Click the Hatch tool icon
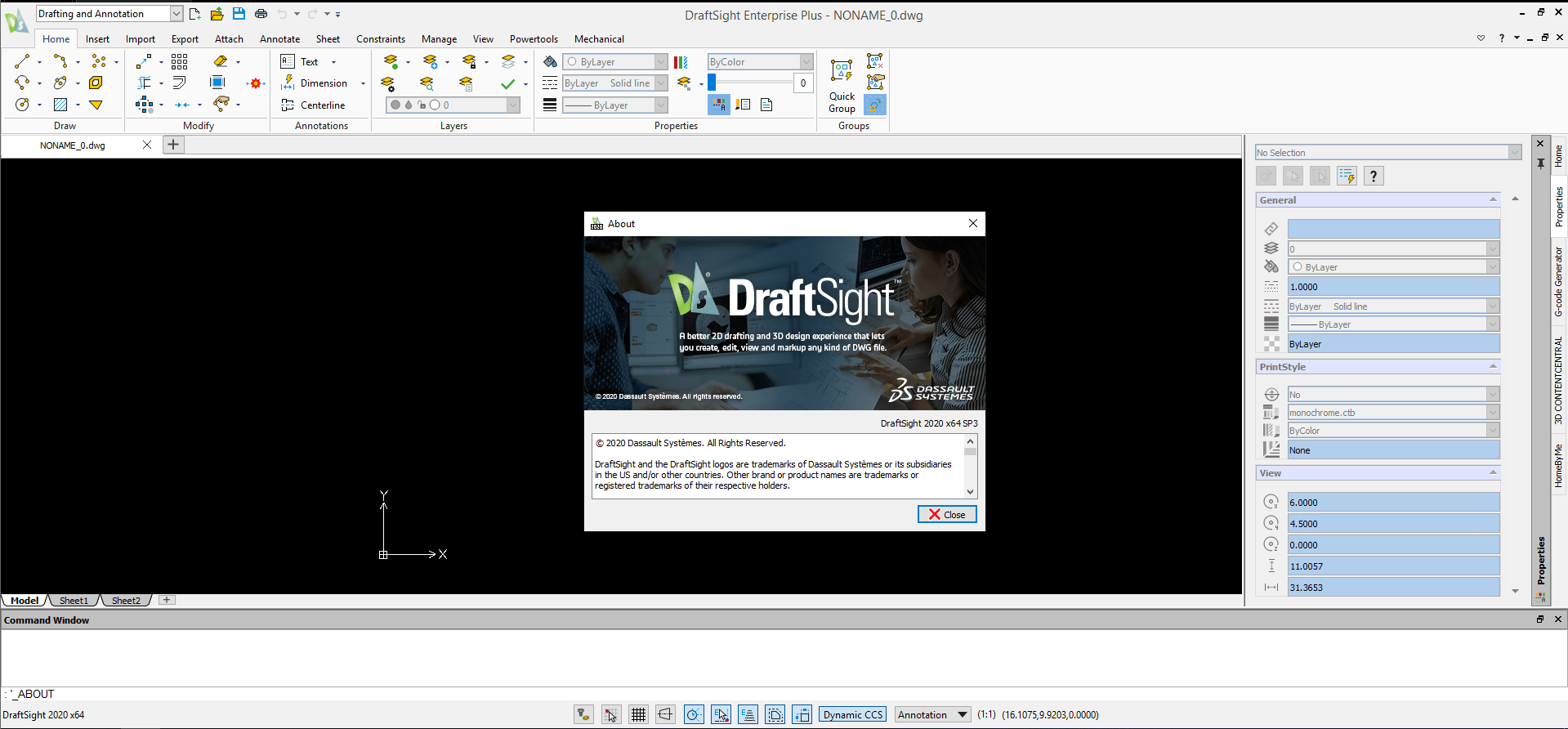 (x=60, y=105)
